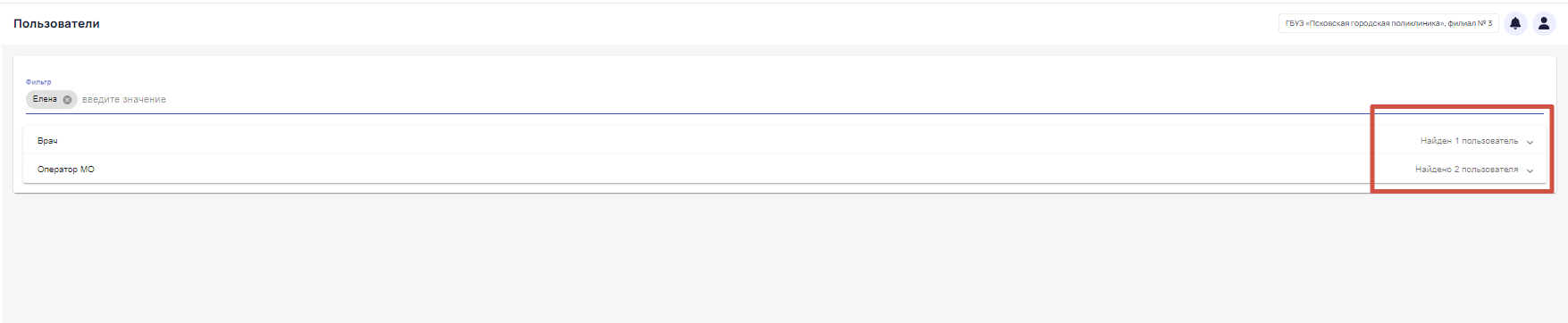
Task: Select the Оператор МО role label
Action: [66, 170]
